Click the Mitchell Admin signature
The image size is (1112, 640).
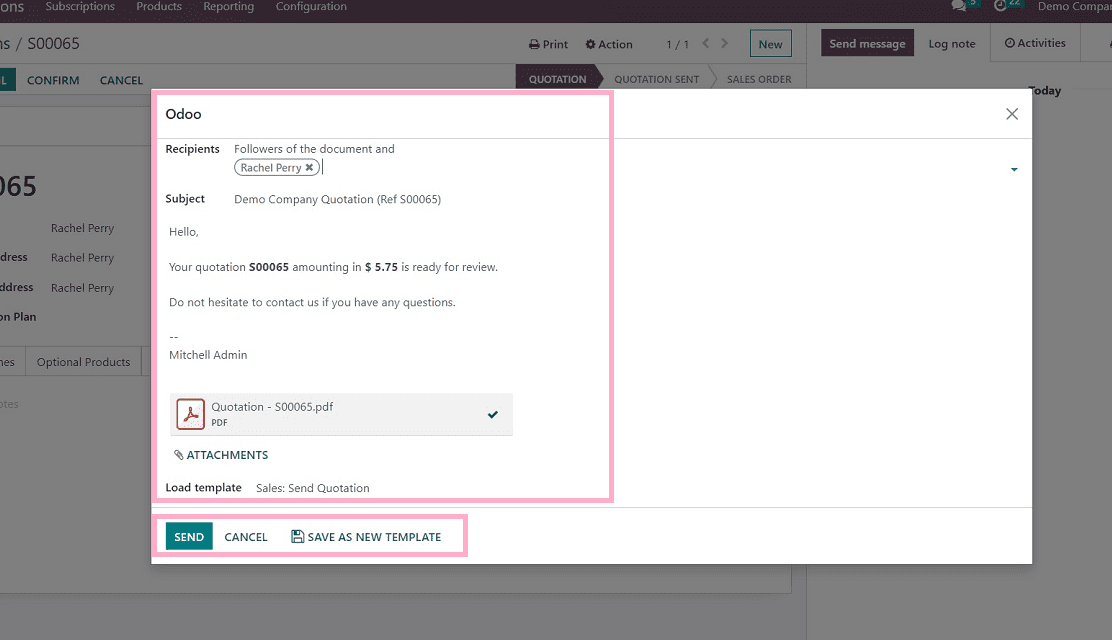point(208,355)
